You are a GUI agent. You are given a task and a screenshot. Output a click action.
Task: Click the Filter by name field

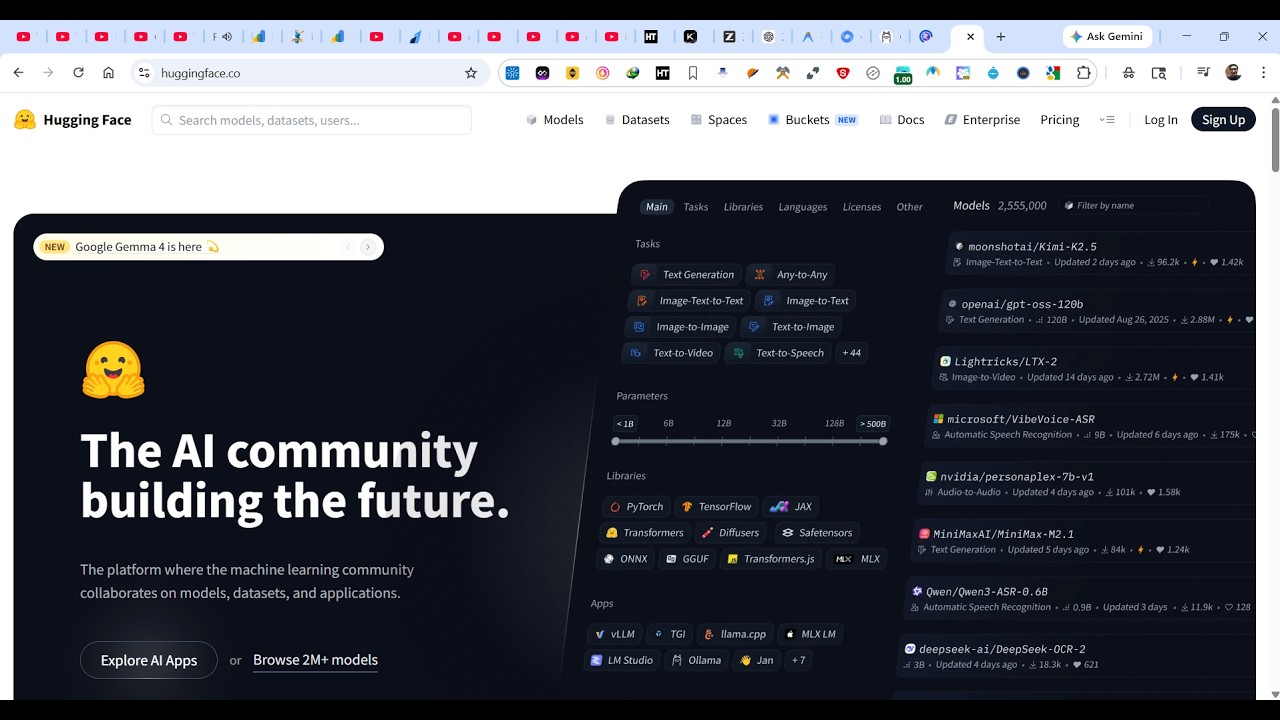point(1133,205)
